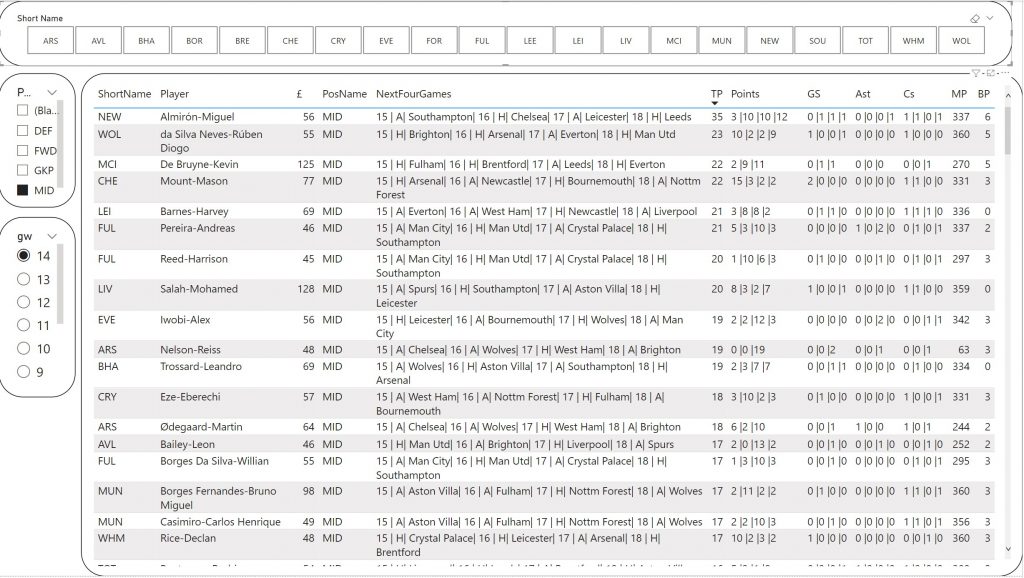Sort by MP column header
The height and width of the screenshot is (578, 1024).
point(959,94)
